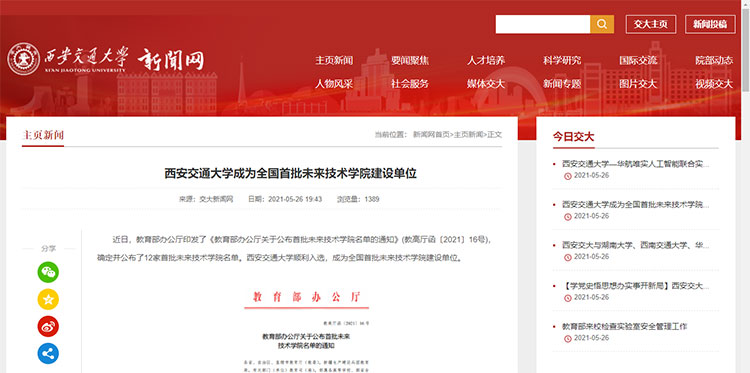Click inside the search input field
The width and height of the screenshot is (750, 373).
pos(543,24)
